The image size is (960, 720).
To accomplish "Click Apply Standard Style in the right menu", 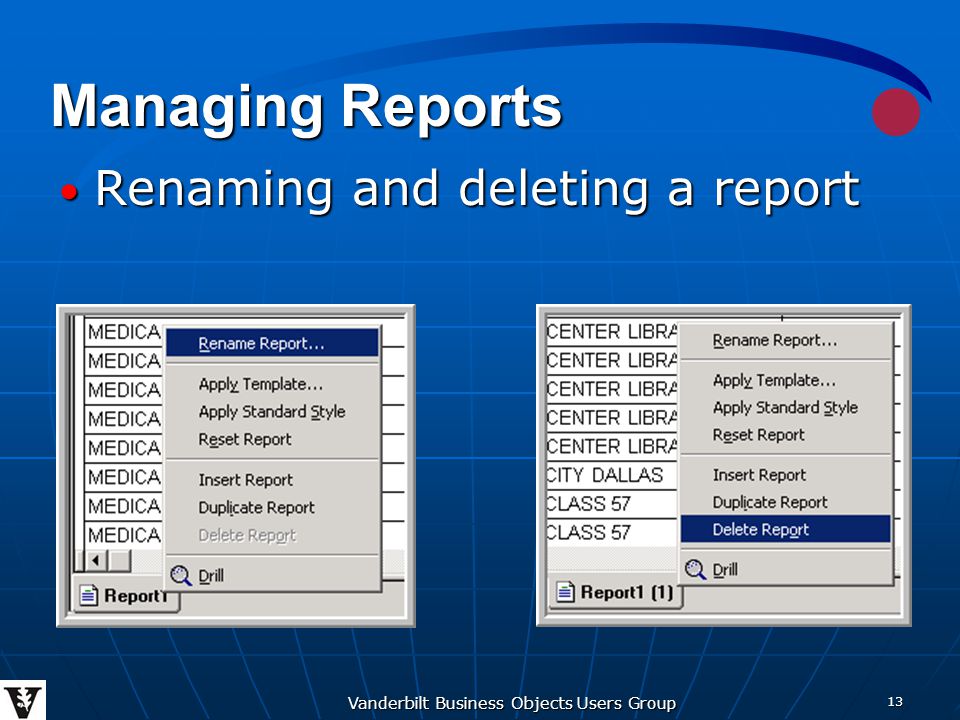I will pos(785,408).
